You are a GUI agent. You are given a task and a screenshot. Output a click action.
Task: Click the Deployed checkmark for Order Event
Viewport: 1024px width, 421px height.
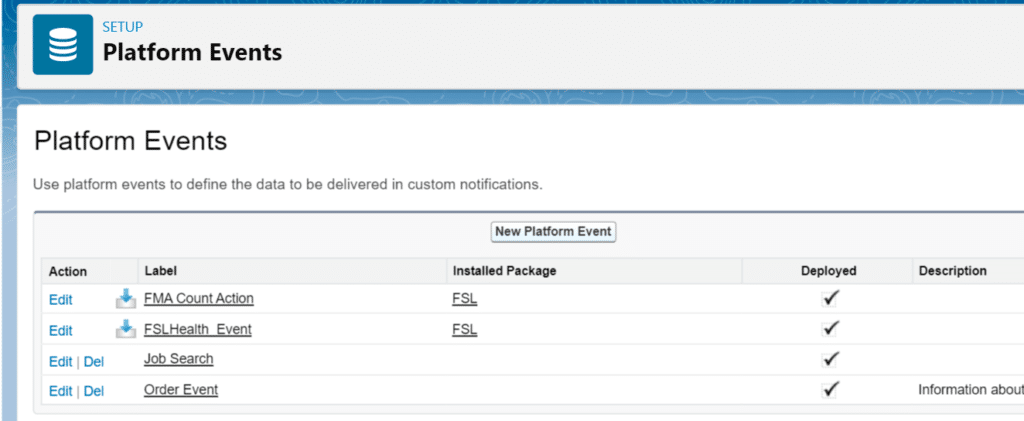coord(830,389)
